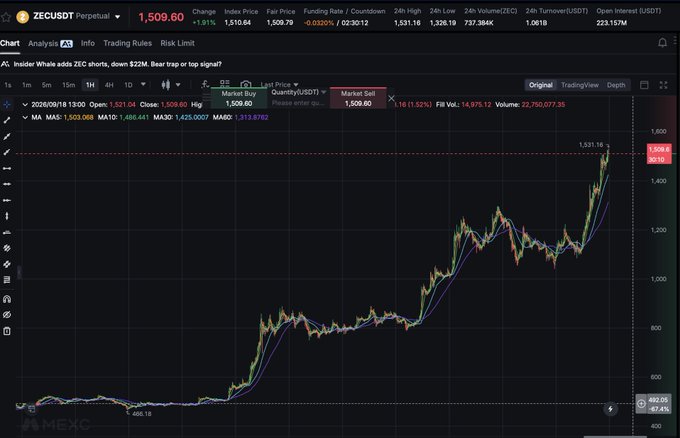Expand more timeframe options arrow
Viewport: 680px width, 438px height.
pyautogui.click(x=143, y=85)
